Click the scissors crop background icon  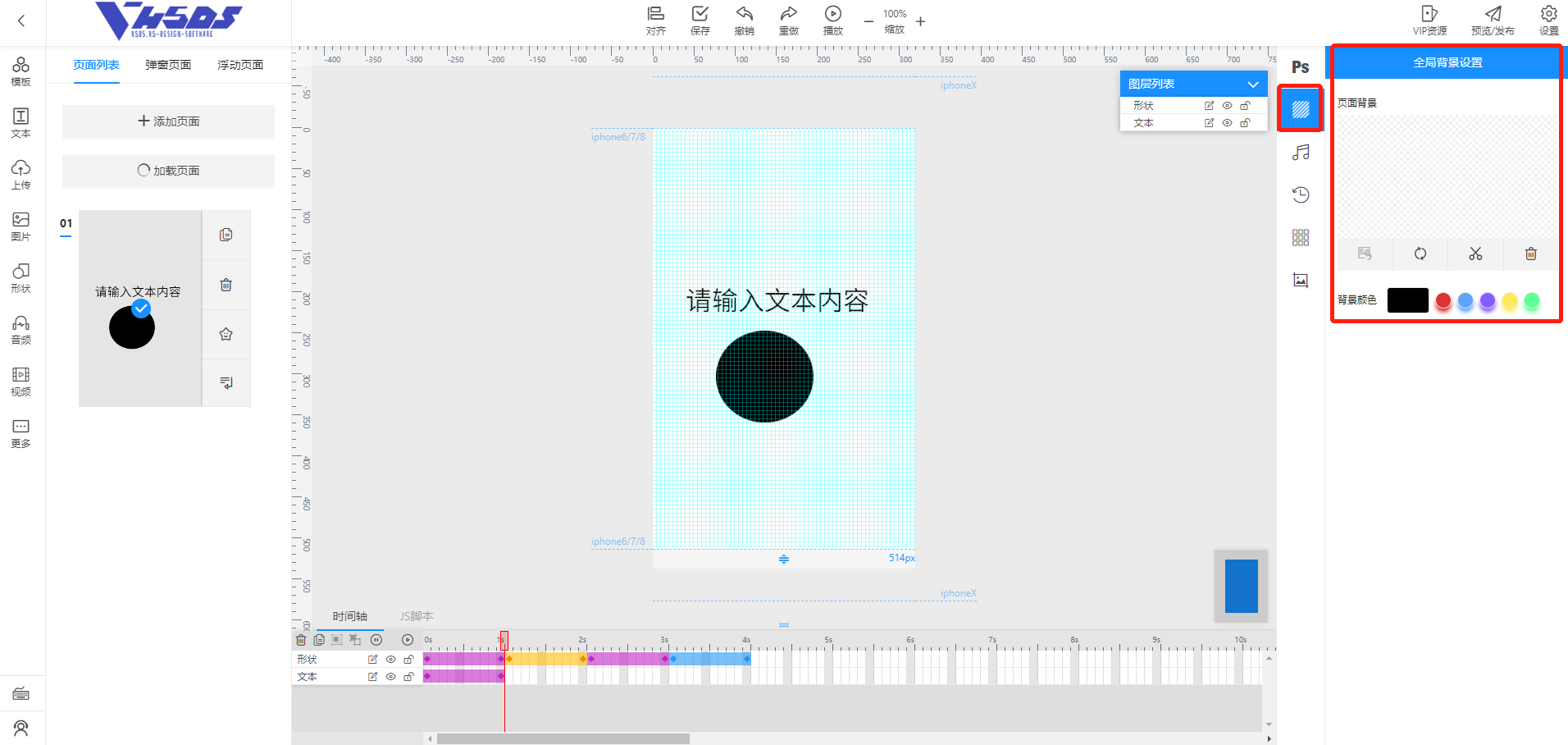(x=1475, y=254)
